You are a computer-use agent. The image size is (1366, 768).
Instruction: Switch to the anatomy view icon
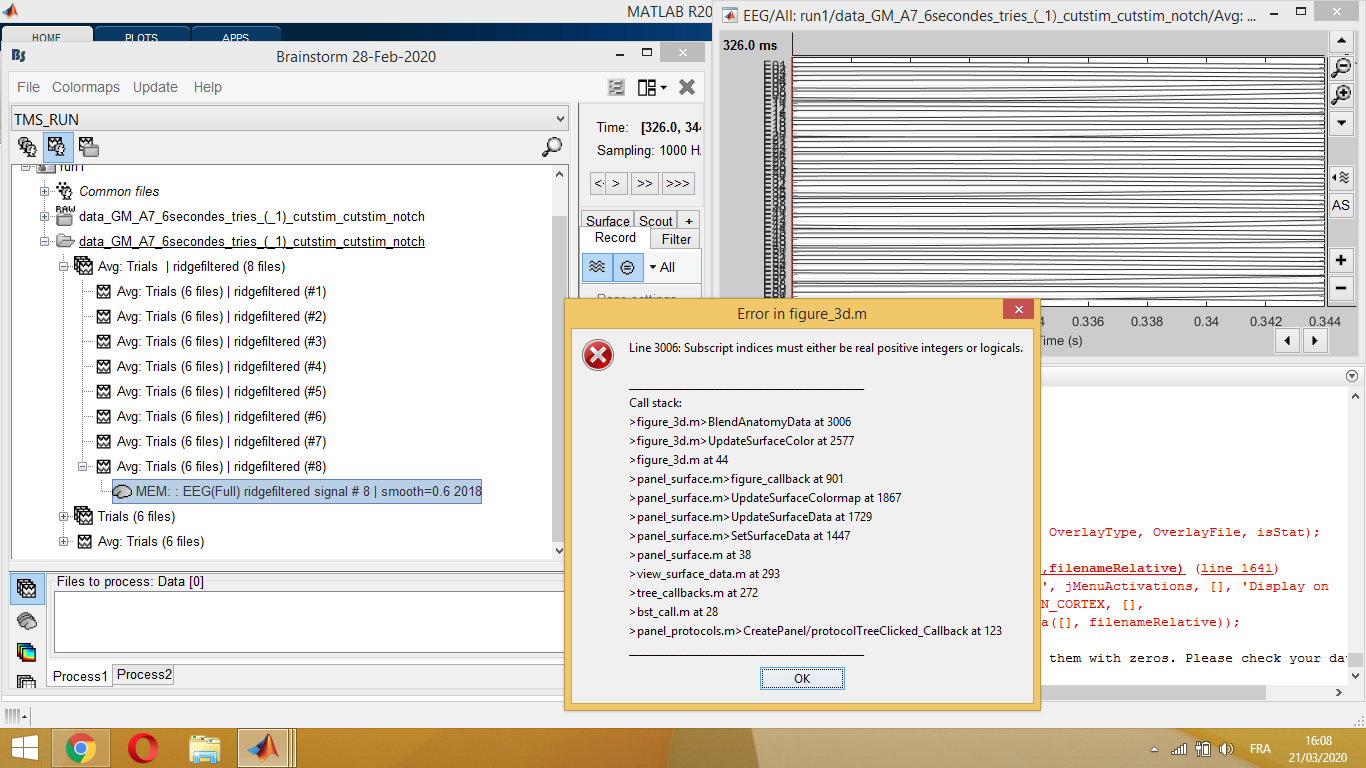click(28, 147)
